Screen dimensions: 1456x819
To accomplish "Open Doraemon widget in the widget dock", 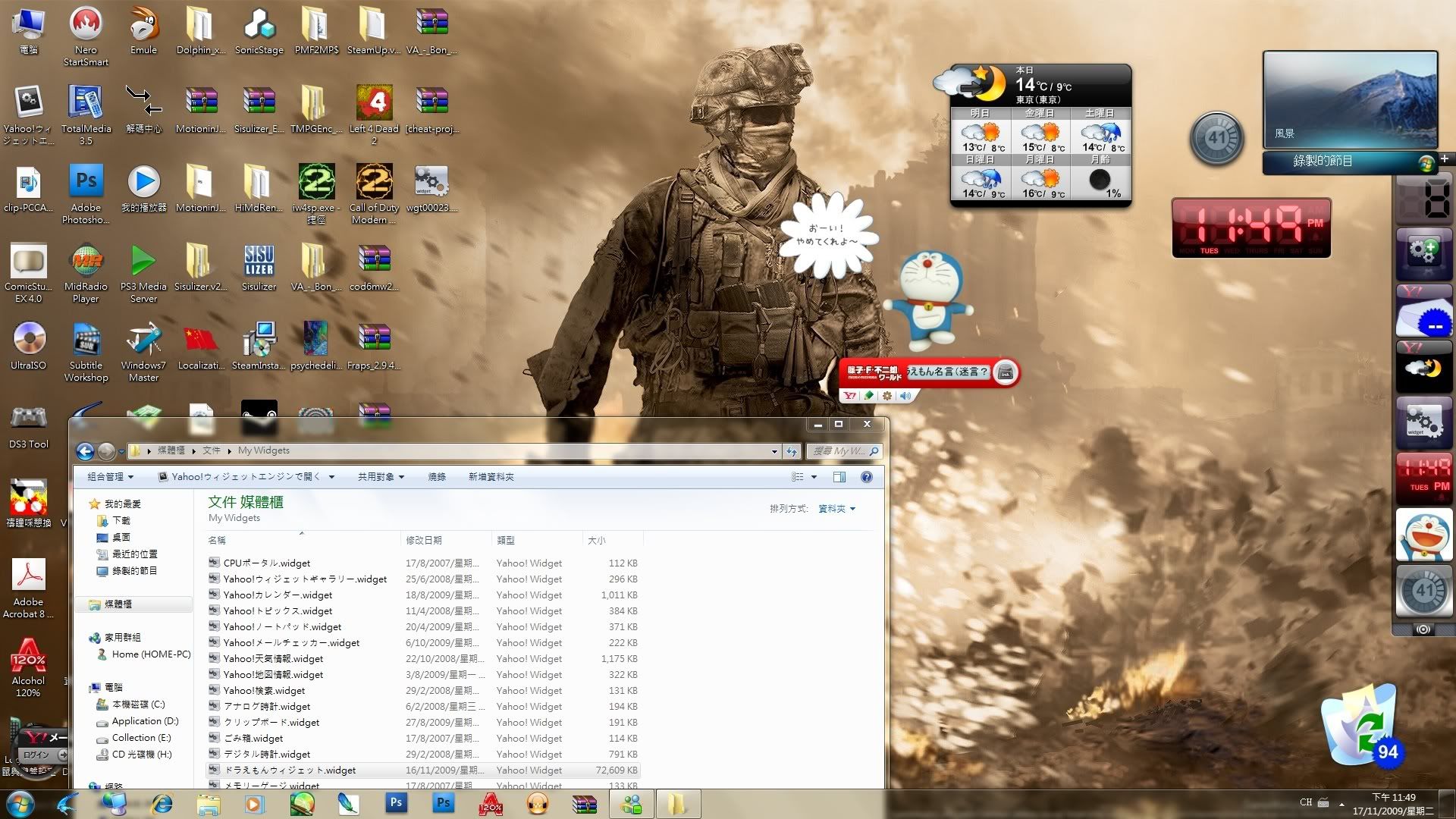I will (1424, 534).
